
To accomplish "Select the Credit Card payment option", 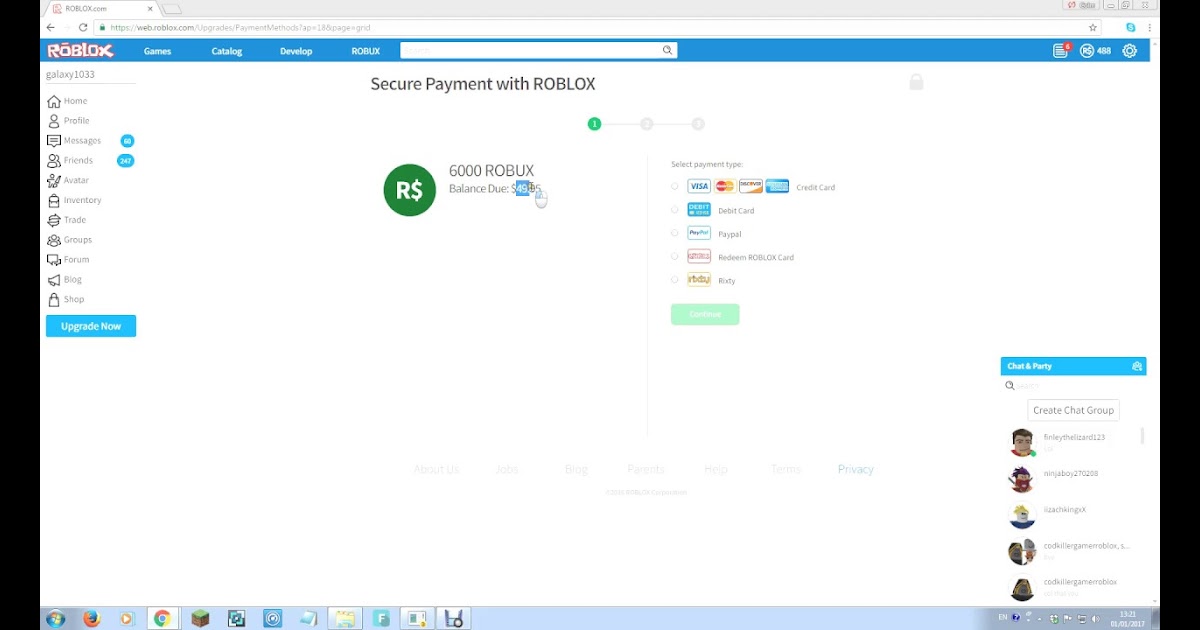I will pos(675,186).
